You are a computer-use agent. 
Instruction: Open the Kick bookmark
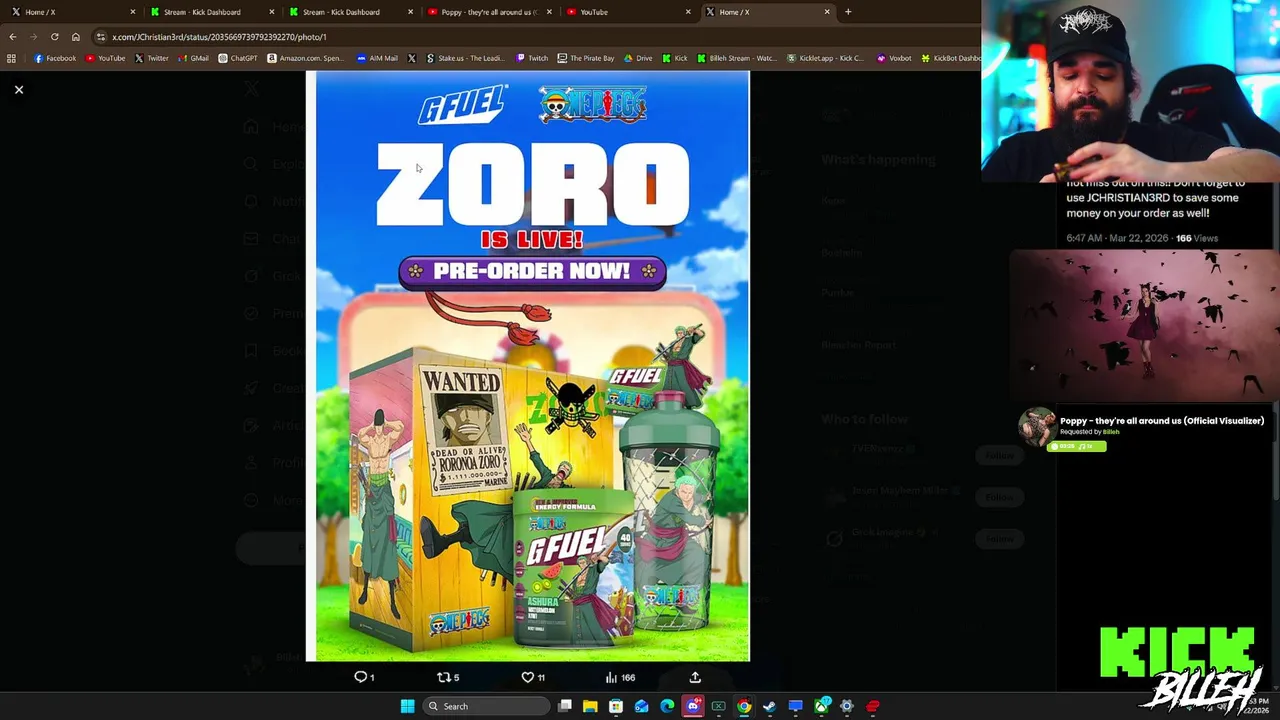pyautogui.click(x=675, y=58)
